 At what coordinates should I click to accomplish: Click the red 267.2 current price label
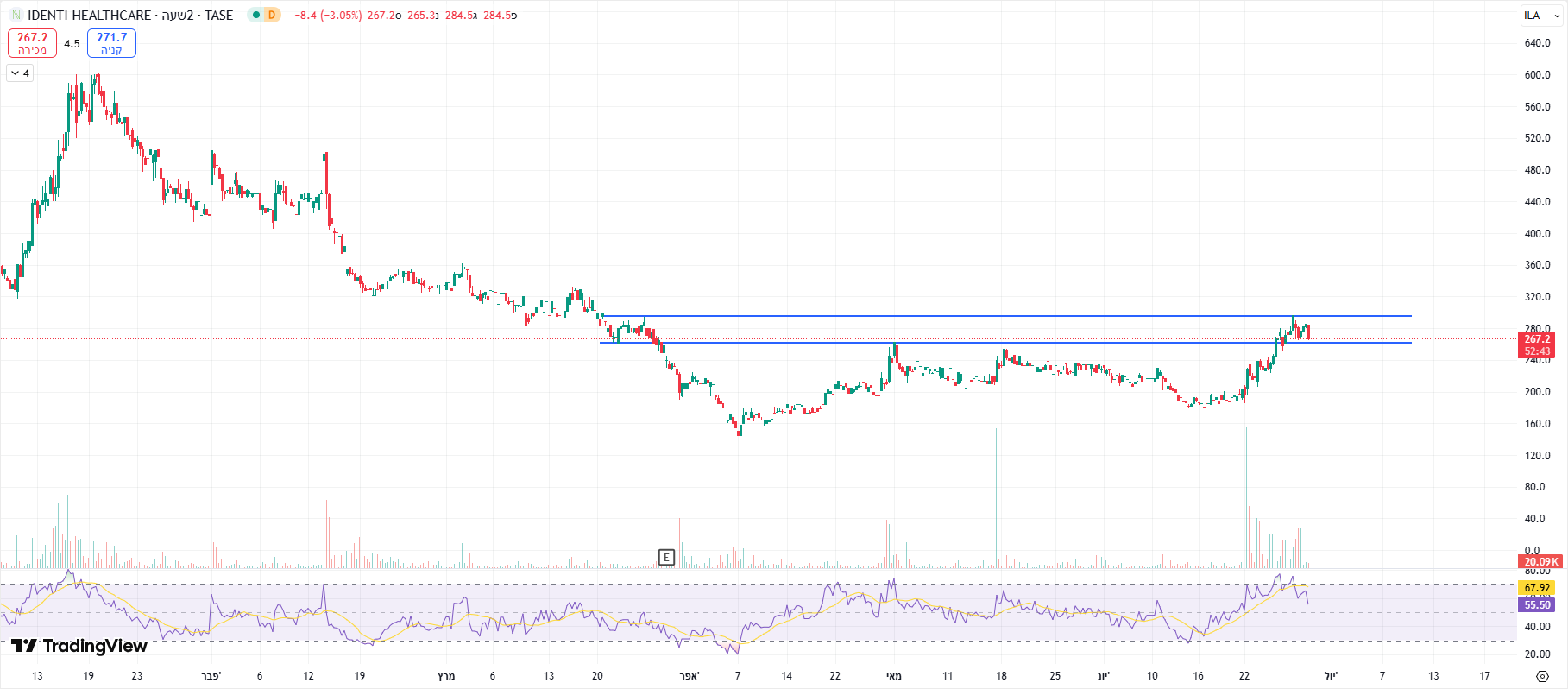click(1537, 339)
